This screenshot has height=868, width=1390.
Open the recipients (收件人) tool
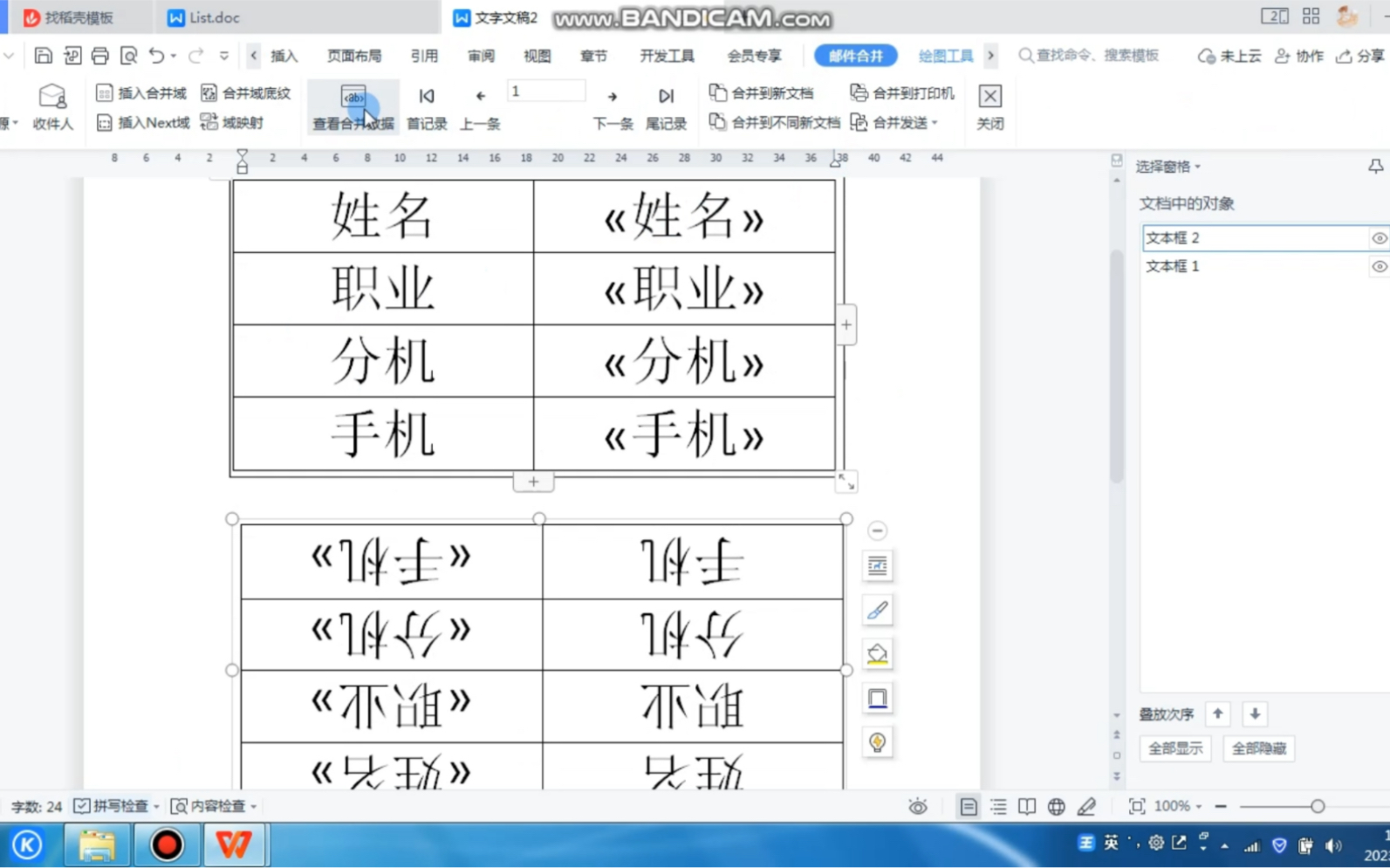point(52,107)
